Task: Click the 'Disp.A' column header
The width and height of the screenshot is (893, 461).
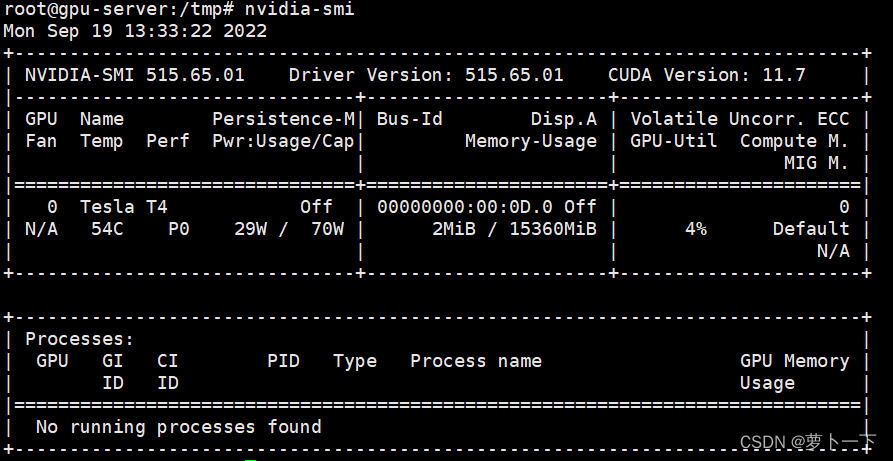Action: [x=564, y=119]
